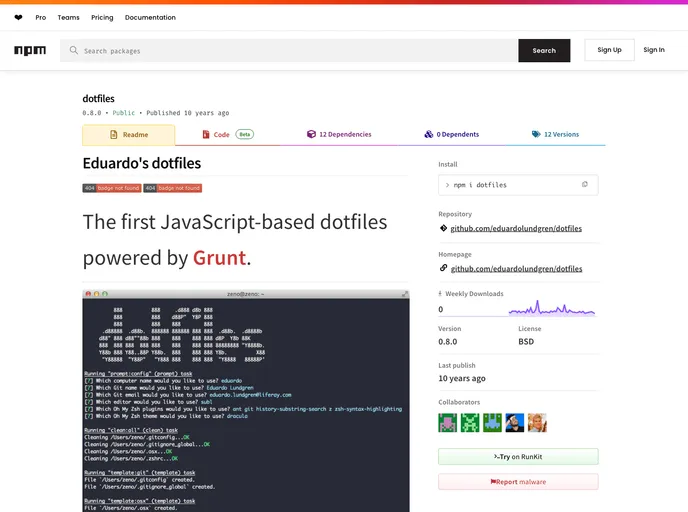Switch to the Readme tab
The height and width of the screenshot is (512, 688).
pos(129,135)
